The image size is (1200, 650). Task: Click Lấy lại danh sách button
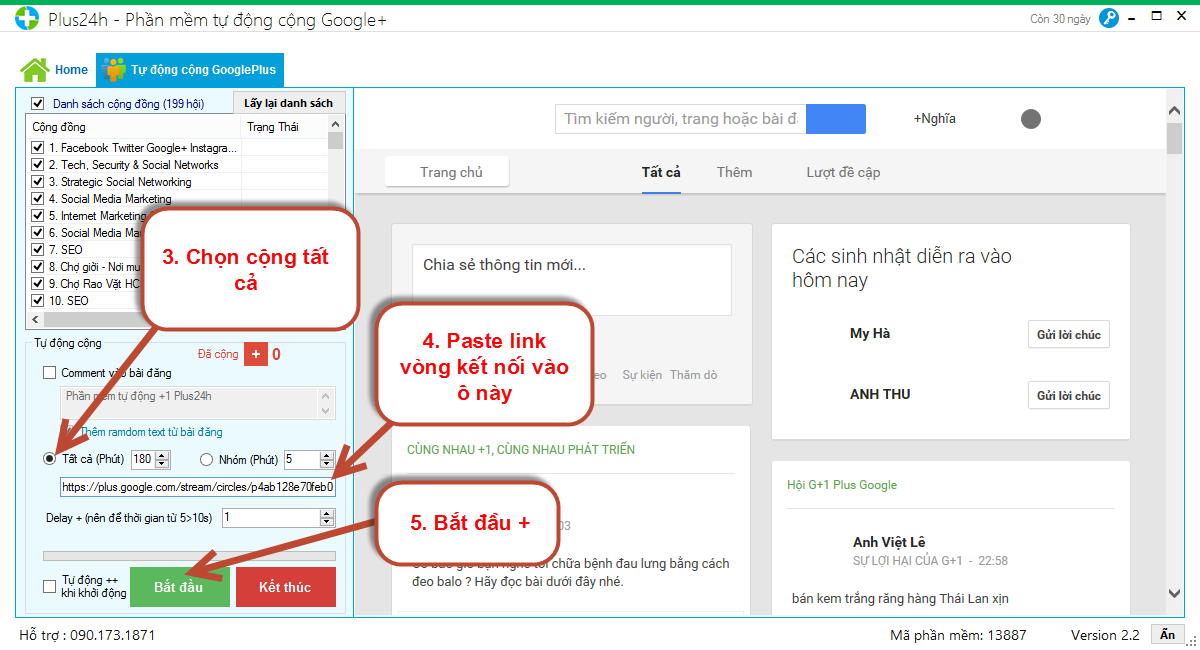(x=289, y=103)
